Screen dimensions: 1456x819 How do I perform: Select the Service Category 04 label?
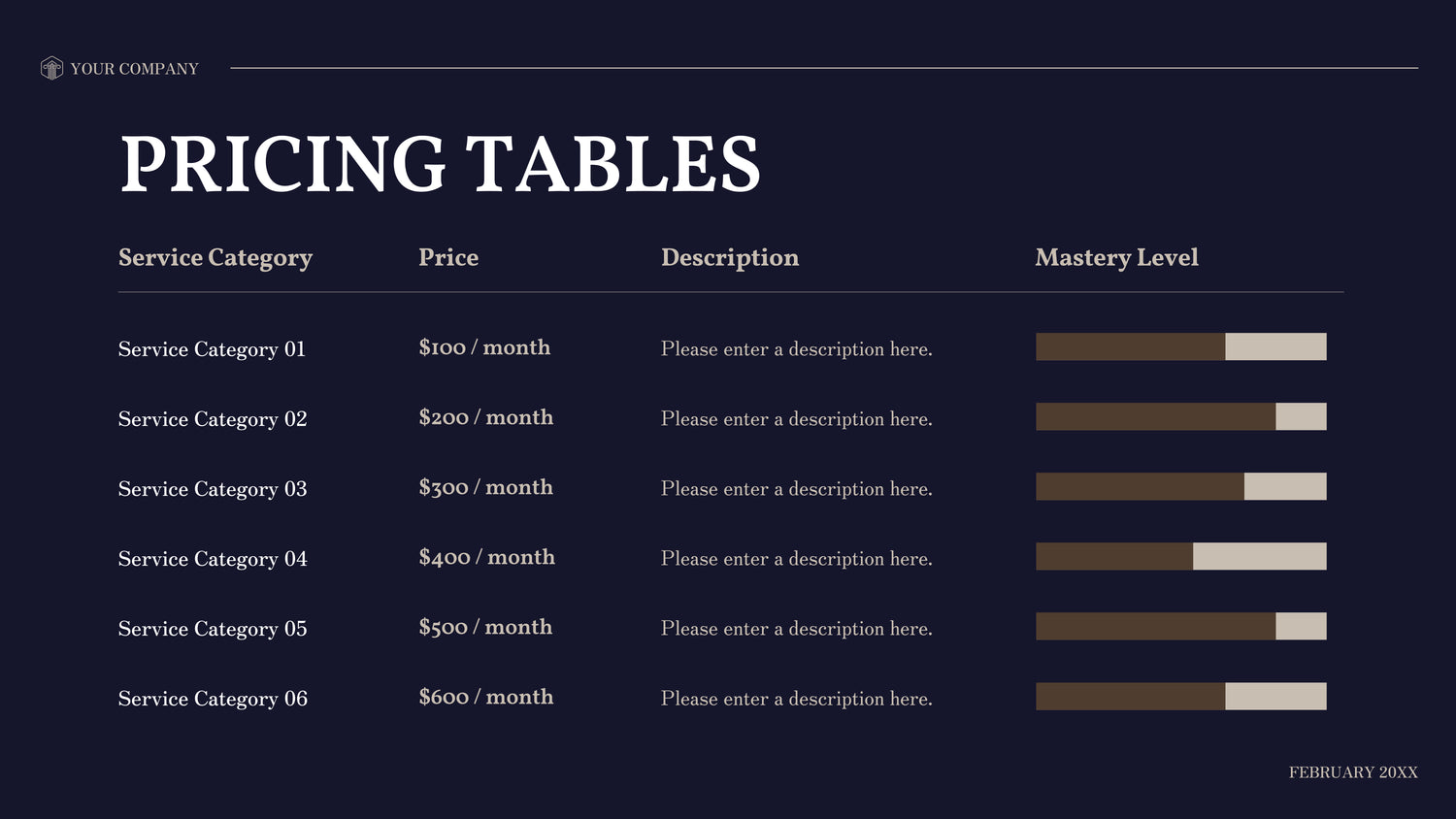pyautogui.click(x=213, y=559)
